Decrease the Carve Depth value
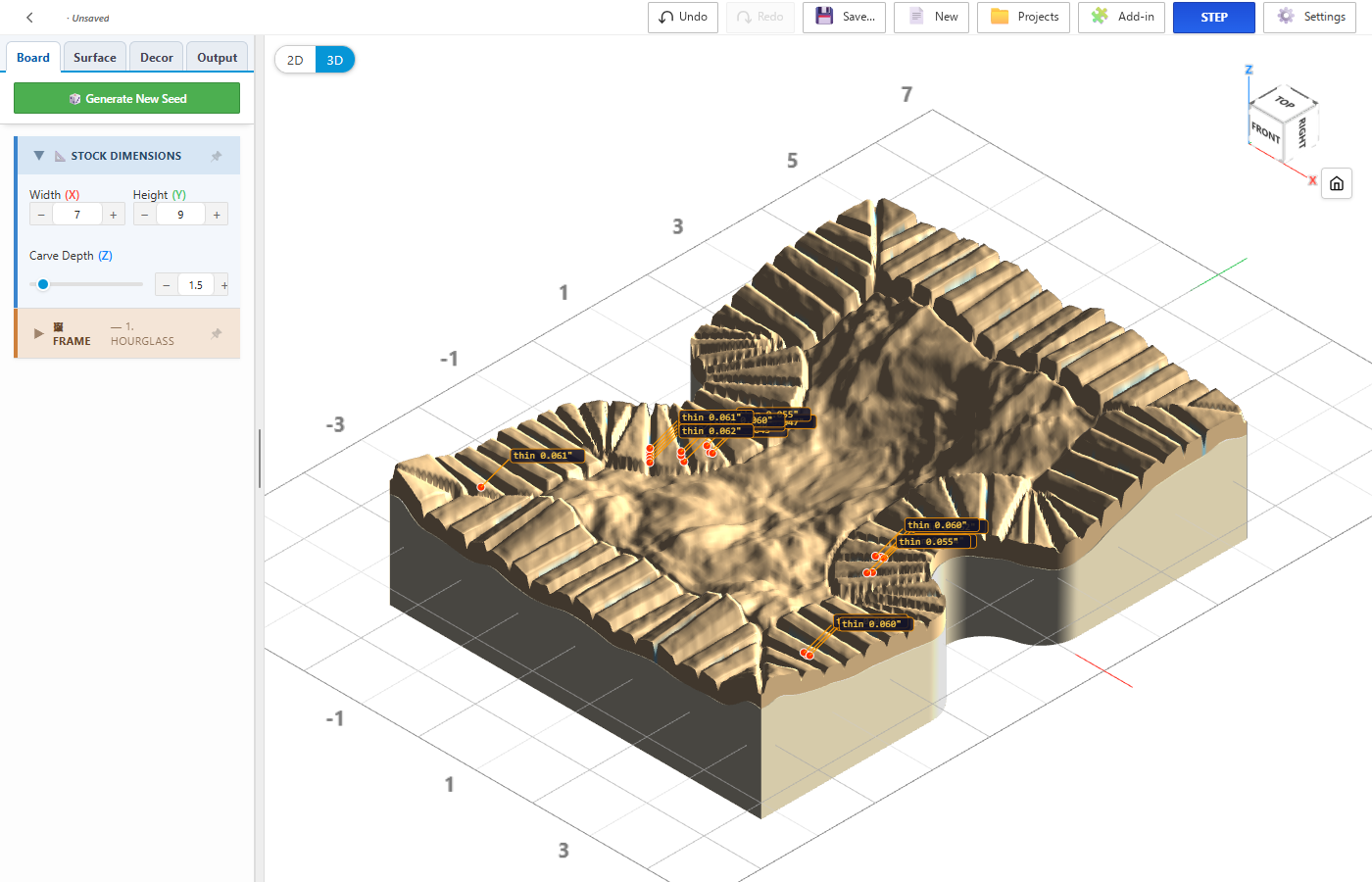The height and width of the screenshot is (882, 1372). coord(167,285)
